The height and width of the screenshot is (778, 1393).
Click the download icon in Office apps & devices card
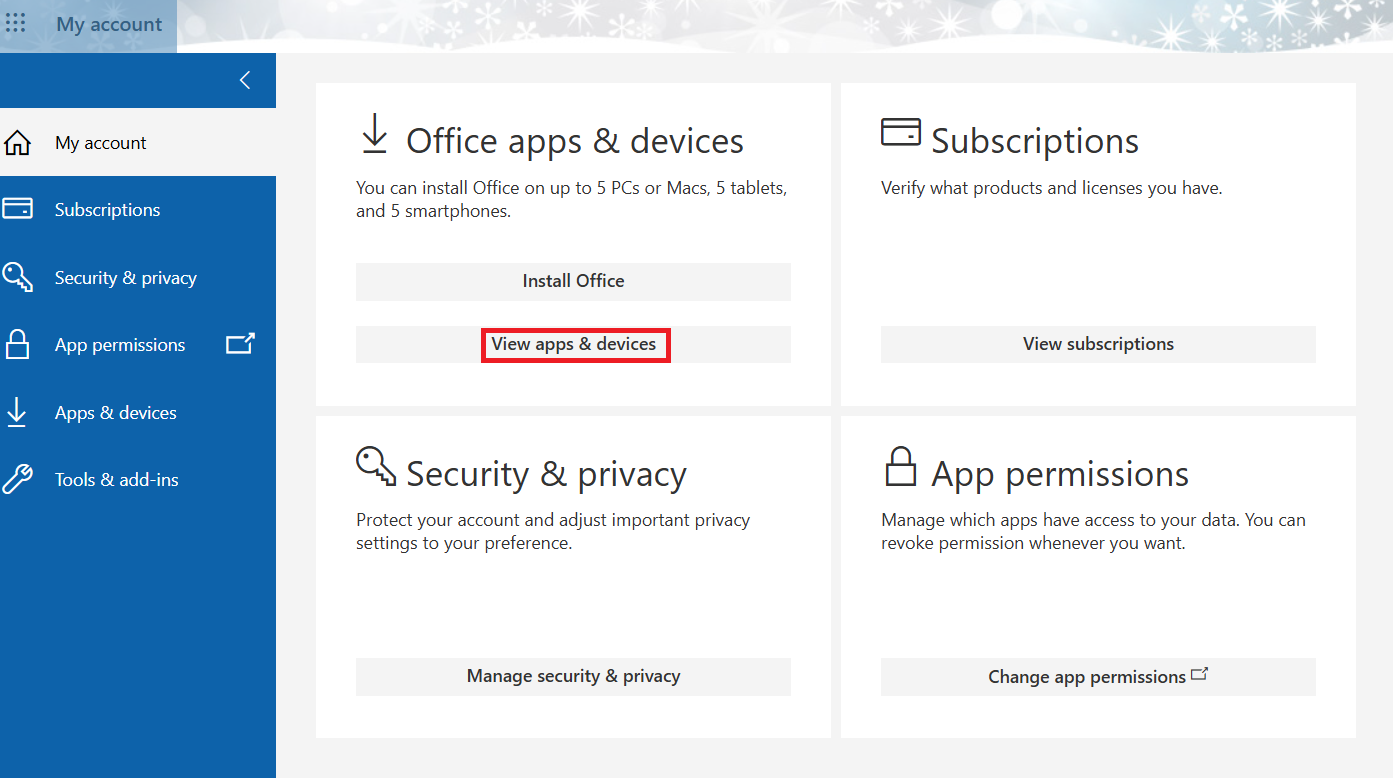374,134
